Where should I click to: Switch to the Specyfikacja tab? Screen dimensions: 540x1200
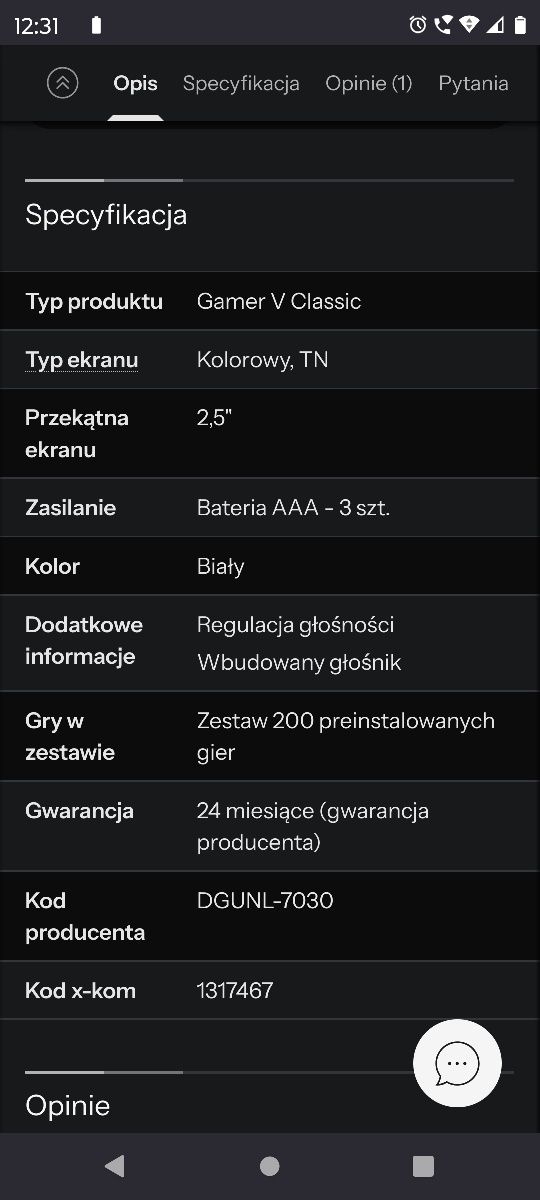(241, 84)
